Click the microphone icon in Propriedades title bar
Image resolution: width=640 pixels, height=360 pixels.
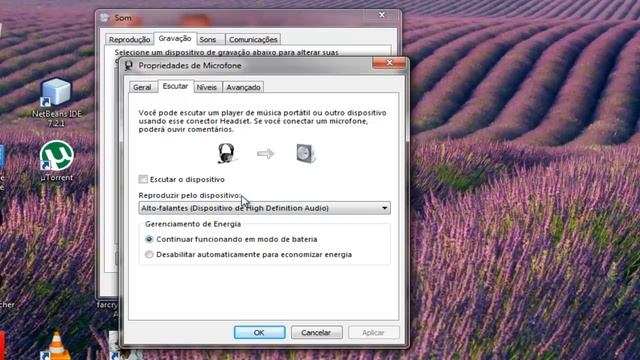point(129,65)
